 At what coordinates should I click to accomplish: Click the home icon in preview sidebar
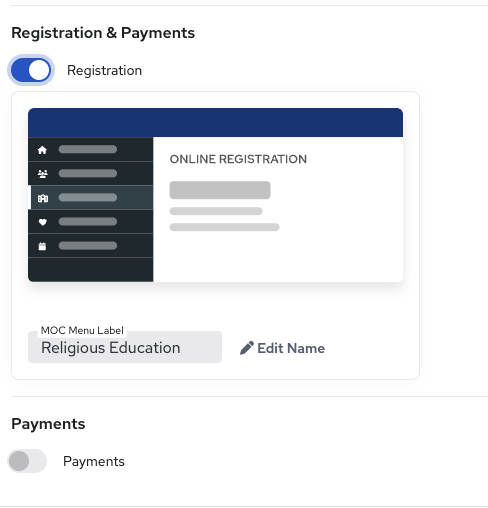pos(42,150)
